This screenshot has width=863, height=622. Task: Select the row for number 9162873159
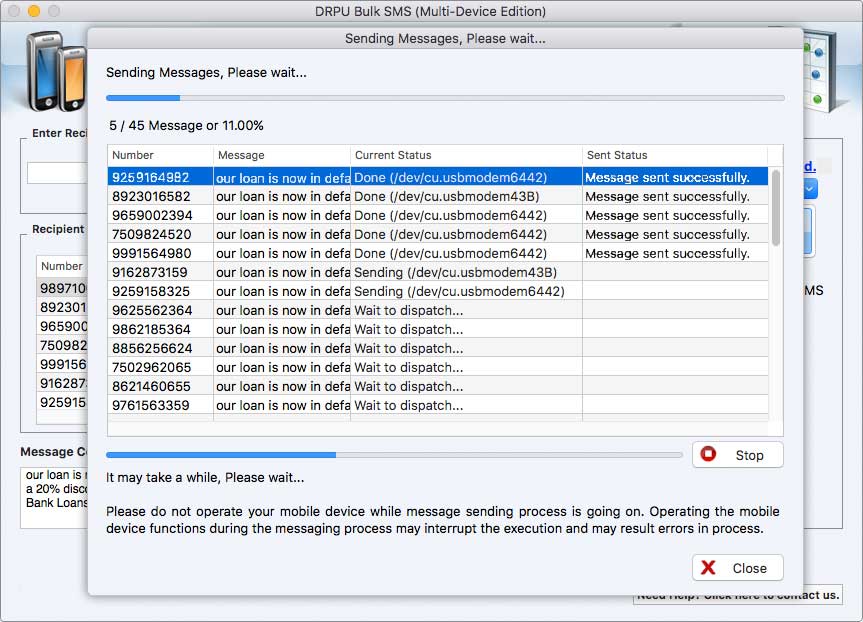point(438,272)
